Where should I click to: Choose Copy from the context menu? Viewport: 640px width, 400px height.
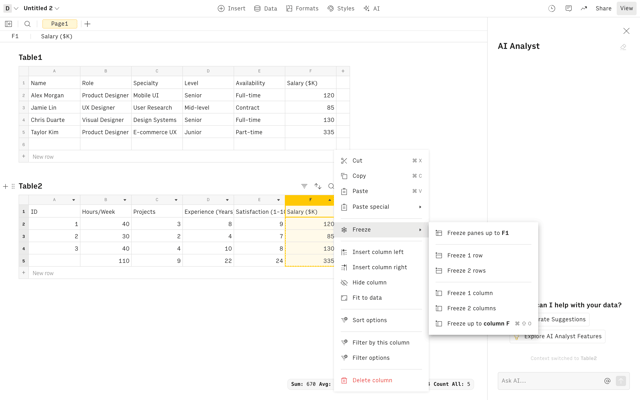coord(381,176)
